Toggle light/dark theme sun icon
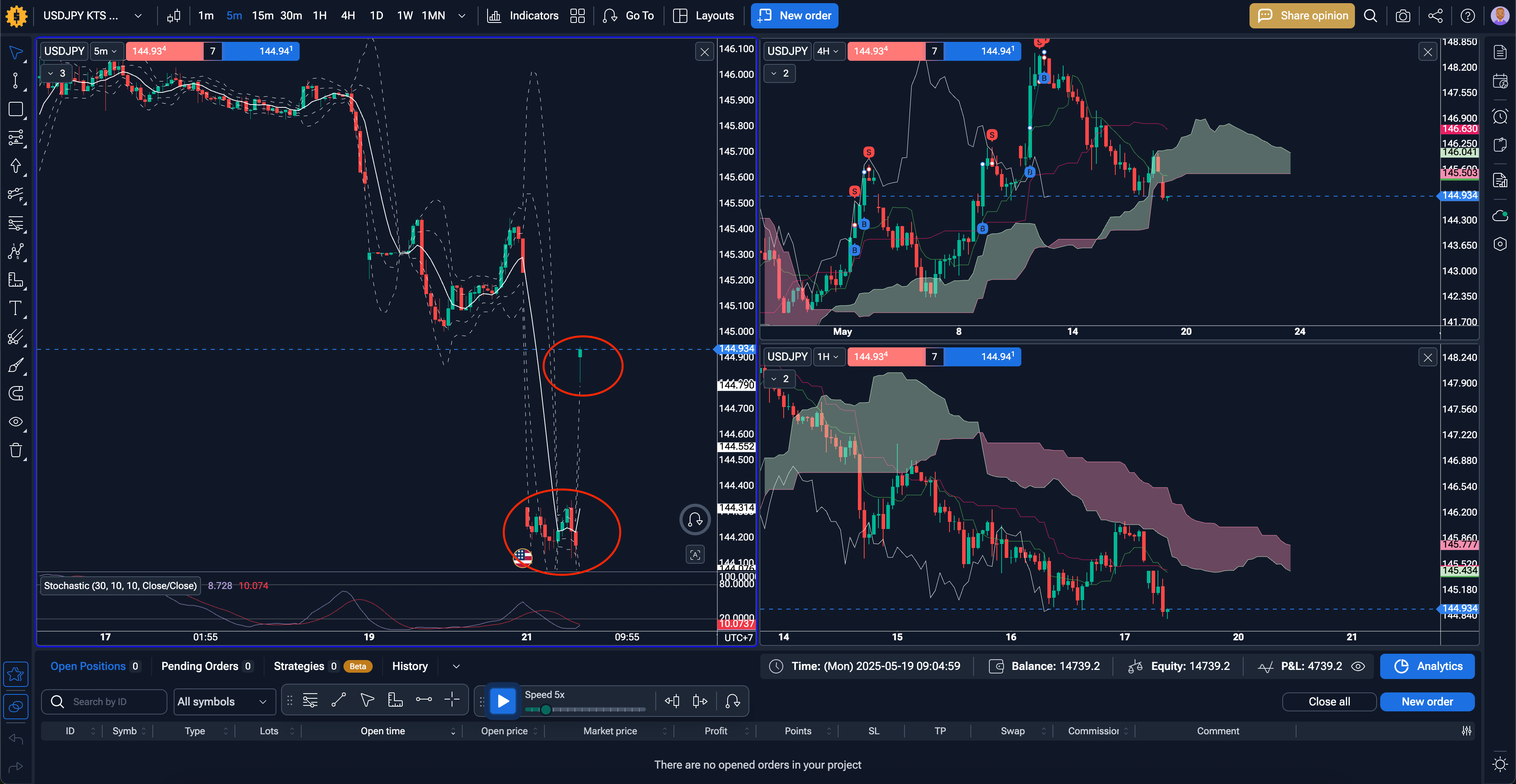The image size is (1516, 784). tap(1500, 764)
